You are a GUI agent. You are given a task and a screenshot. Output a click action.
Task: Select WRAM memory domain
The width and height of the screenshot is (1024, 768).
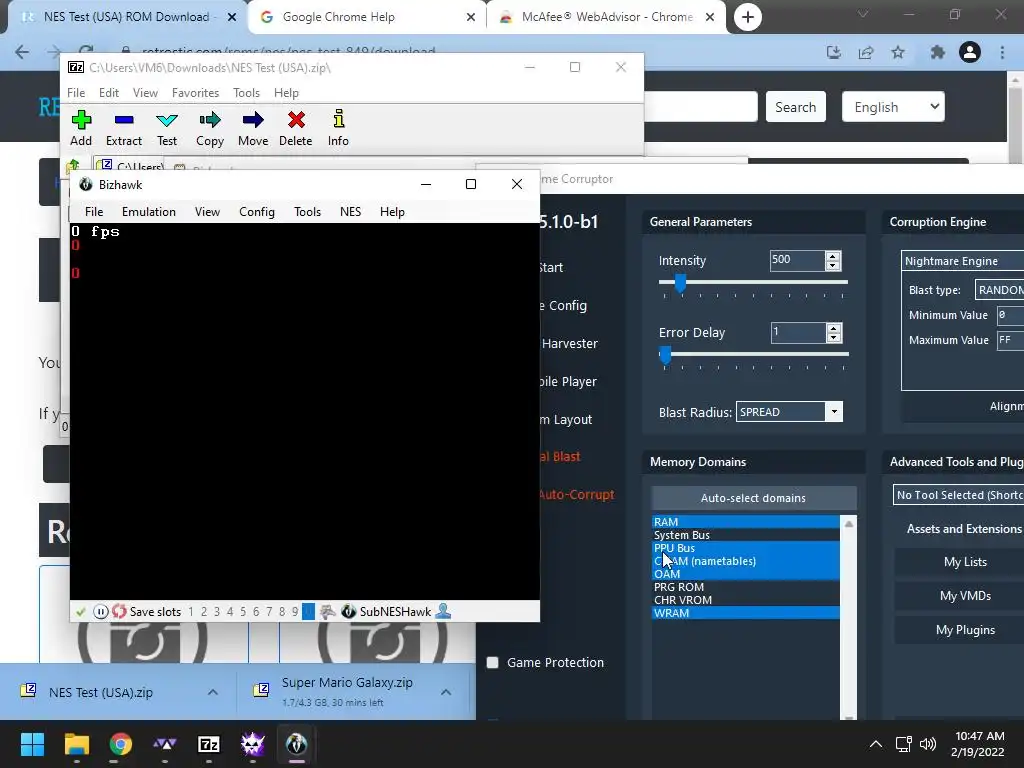tap(745, 613)
